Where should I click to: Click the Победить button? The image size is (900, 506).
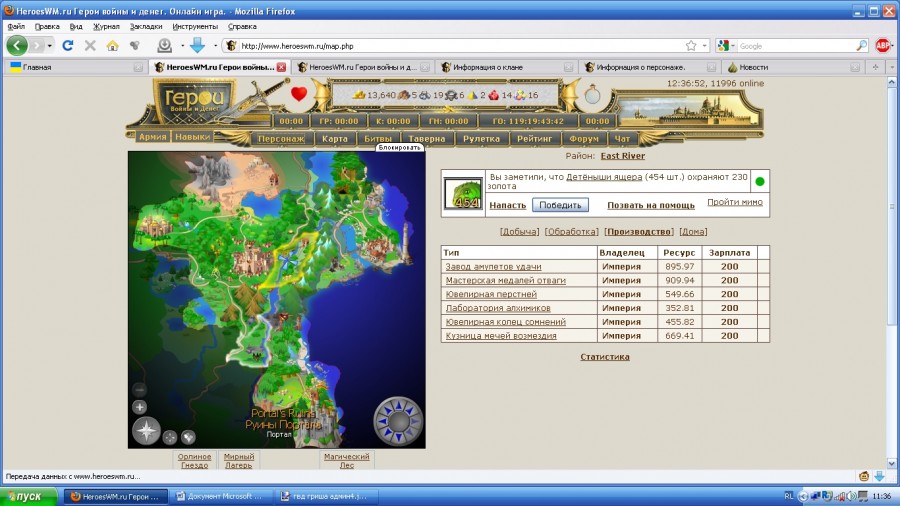pos(560,205)
